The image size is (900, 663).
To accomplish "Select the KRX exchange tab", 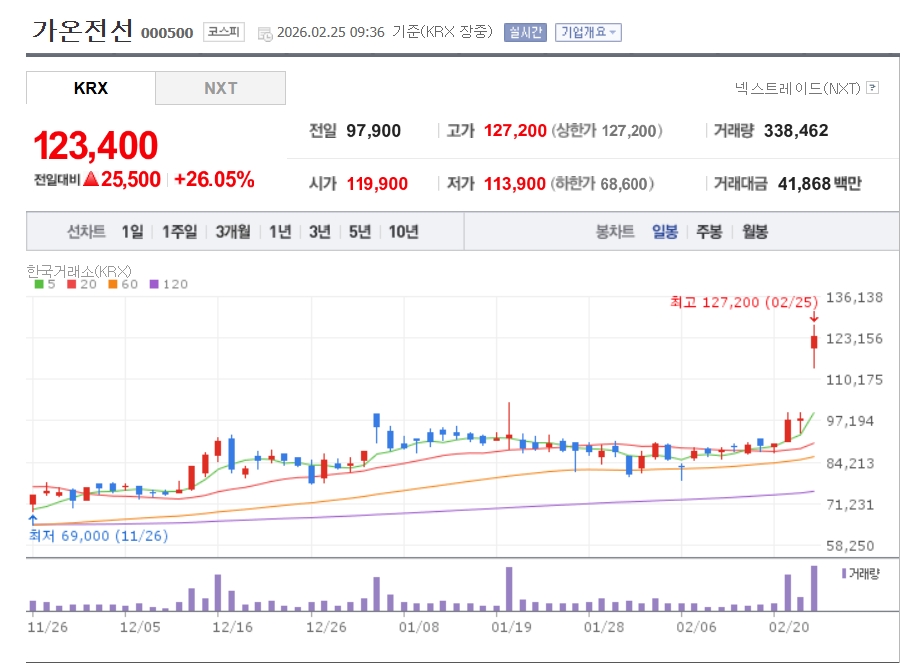I will click(x=91, y=88).
